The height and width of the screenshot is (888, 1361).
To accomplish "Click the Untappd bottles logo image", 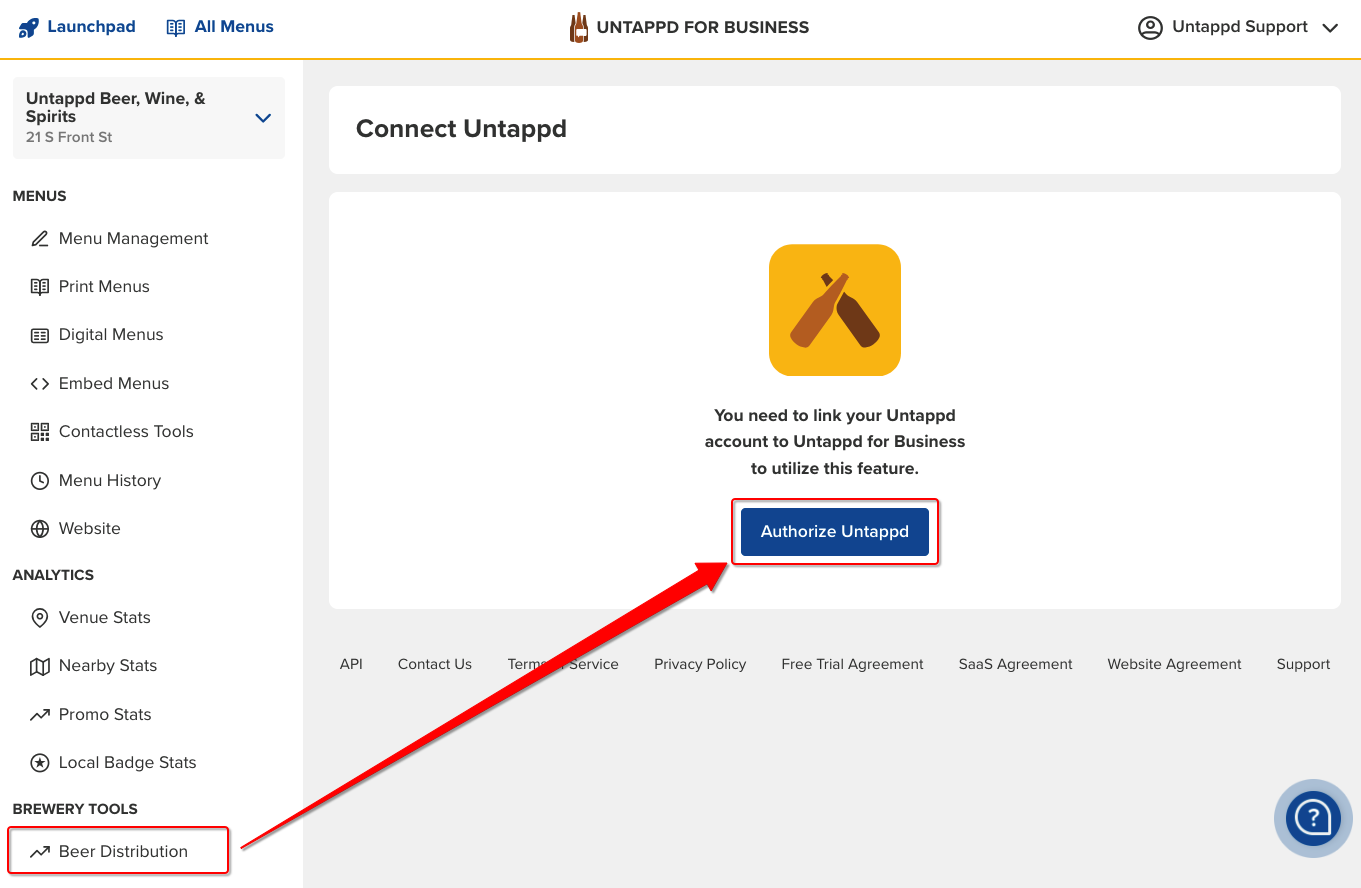I will tap(834, 310).
